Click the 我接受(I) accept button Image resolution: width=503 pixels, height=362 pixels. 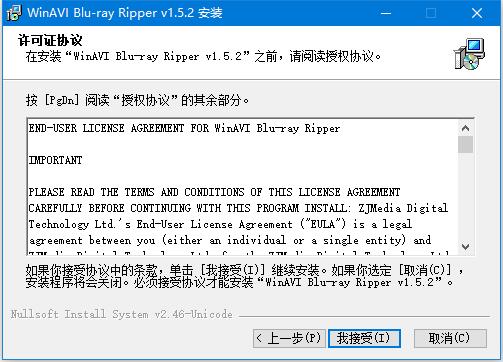point(364,338)
